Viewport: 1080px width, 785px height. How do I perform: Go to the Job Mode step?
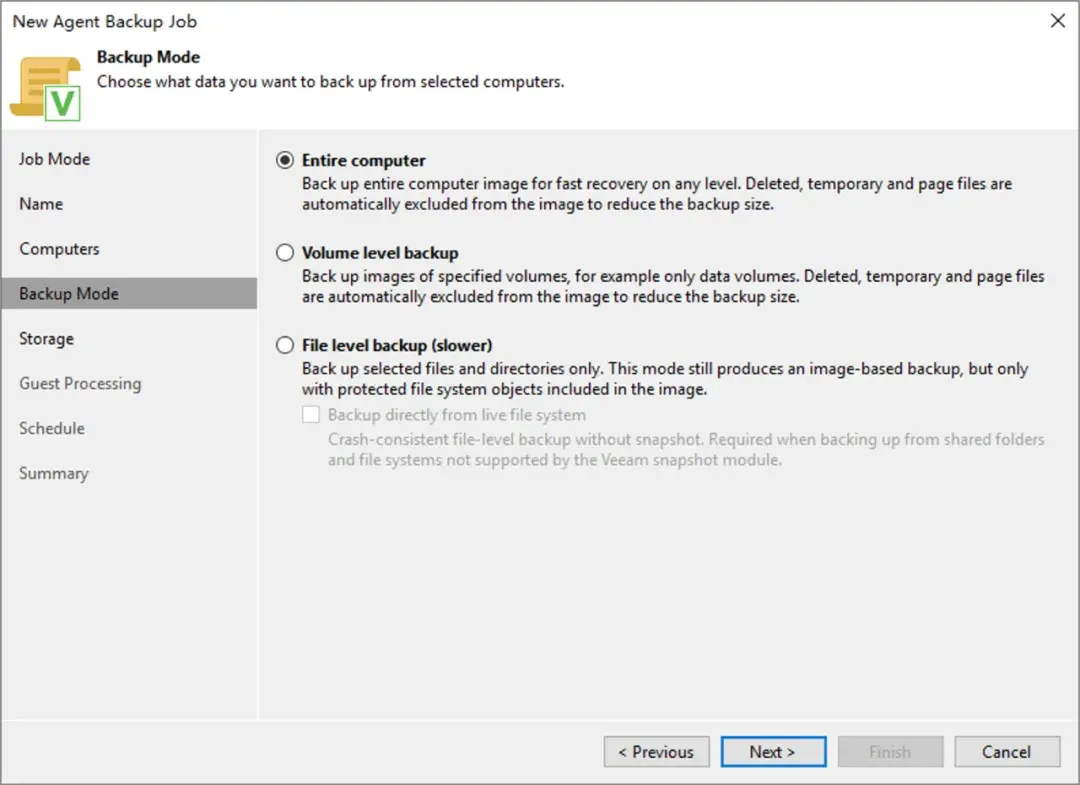(54, 159)
